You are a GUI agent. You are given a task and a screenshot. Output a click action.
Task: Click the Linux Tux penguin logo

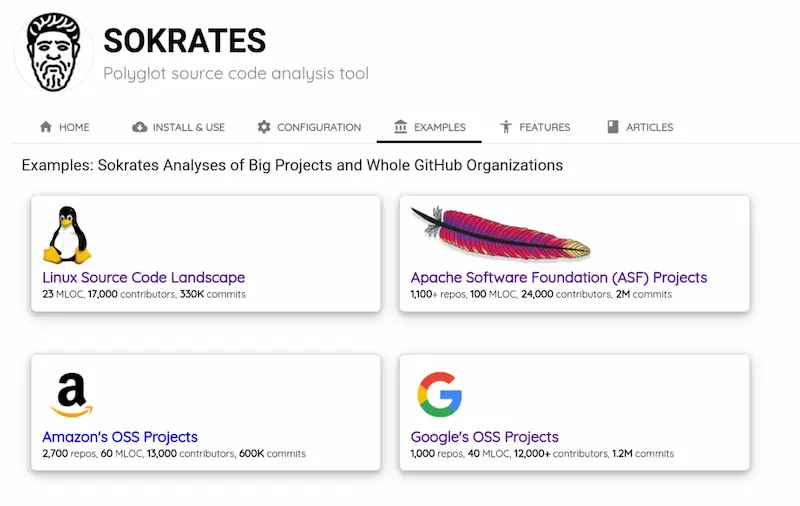67,235
